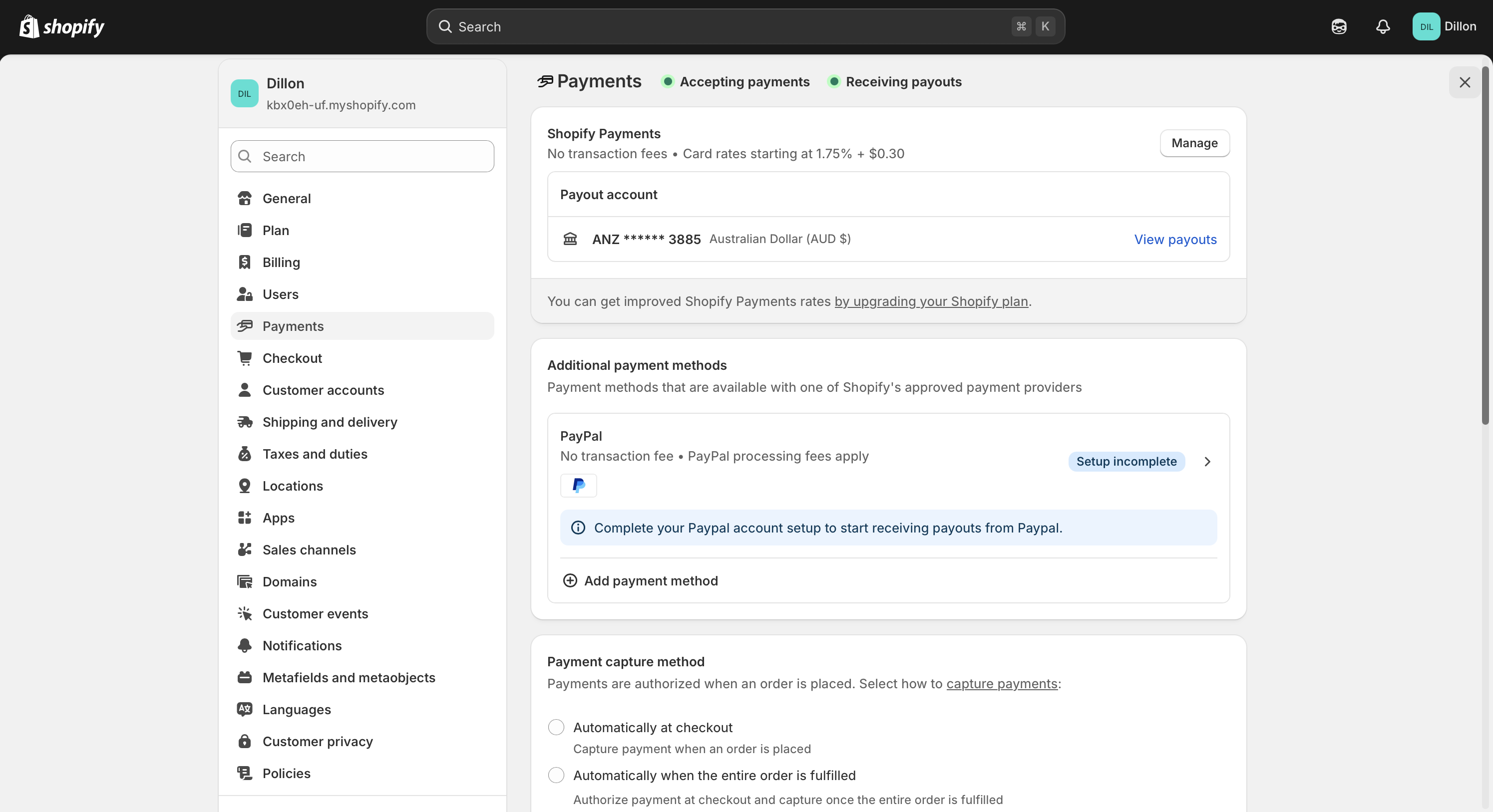This screenshot has height=812, width=1493.
Task: Open the Sidekick assistant icon in top bar
Action: tap(1339, 26)
